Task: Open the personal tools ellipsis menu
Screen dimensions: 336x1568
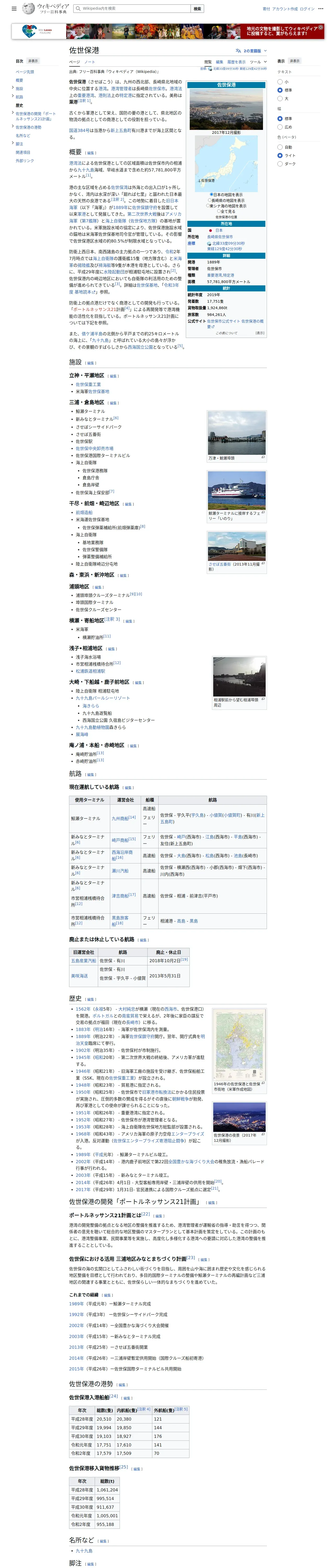Action: pos(321,9)
